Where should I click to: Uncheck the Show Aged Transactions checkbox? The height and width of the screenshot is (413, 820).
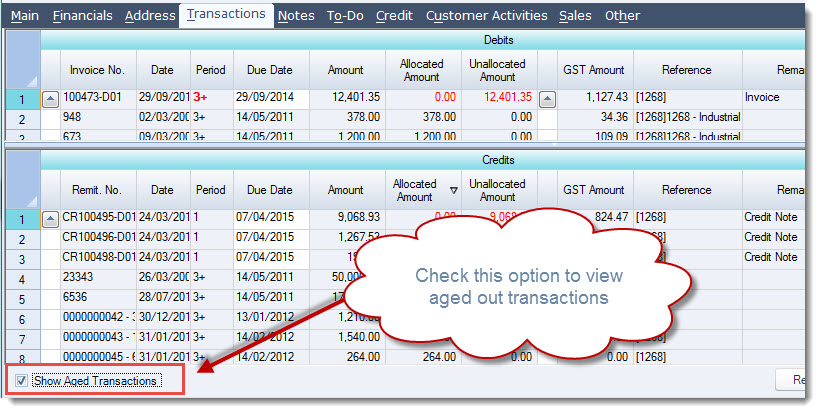[x=21, y=381]
